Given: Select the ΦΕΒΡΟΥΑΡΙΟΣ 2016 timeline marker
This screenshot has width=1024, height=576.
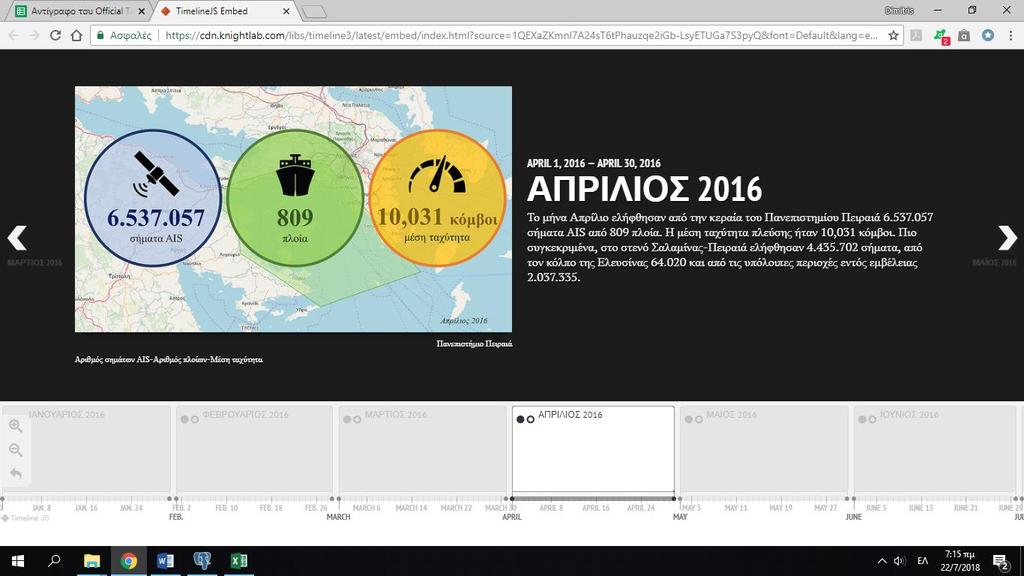Looking at the screenshot, I should pos(254,449).
